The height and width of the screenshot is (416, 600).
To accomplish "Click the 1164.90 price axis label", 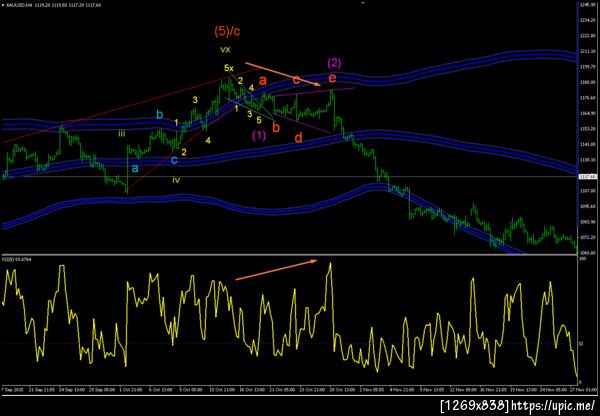I will (x=587, y=113).
